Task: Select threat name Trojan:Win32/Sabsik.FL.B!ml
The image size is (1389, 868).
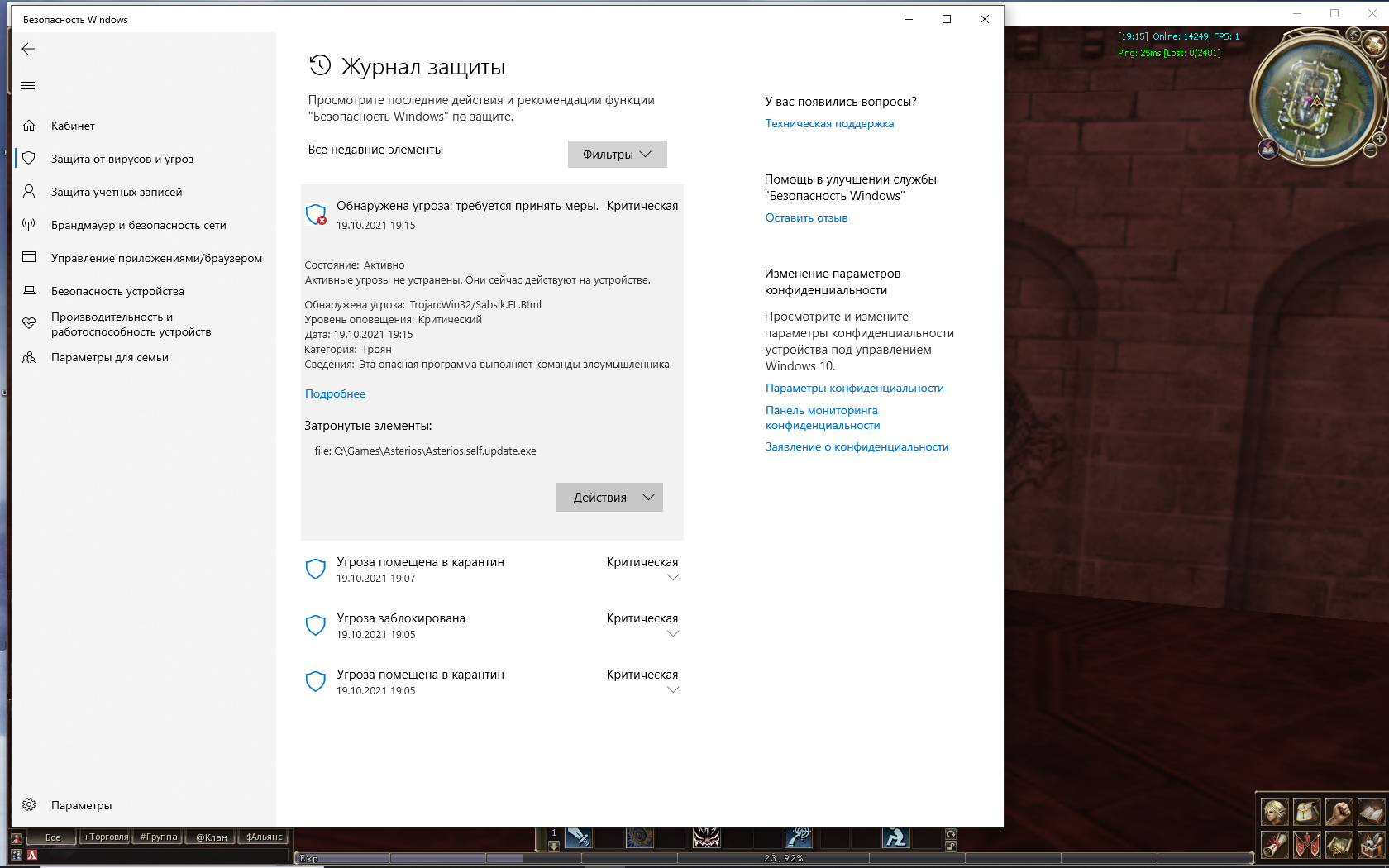Action: [x=475, y=304]
